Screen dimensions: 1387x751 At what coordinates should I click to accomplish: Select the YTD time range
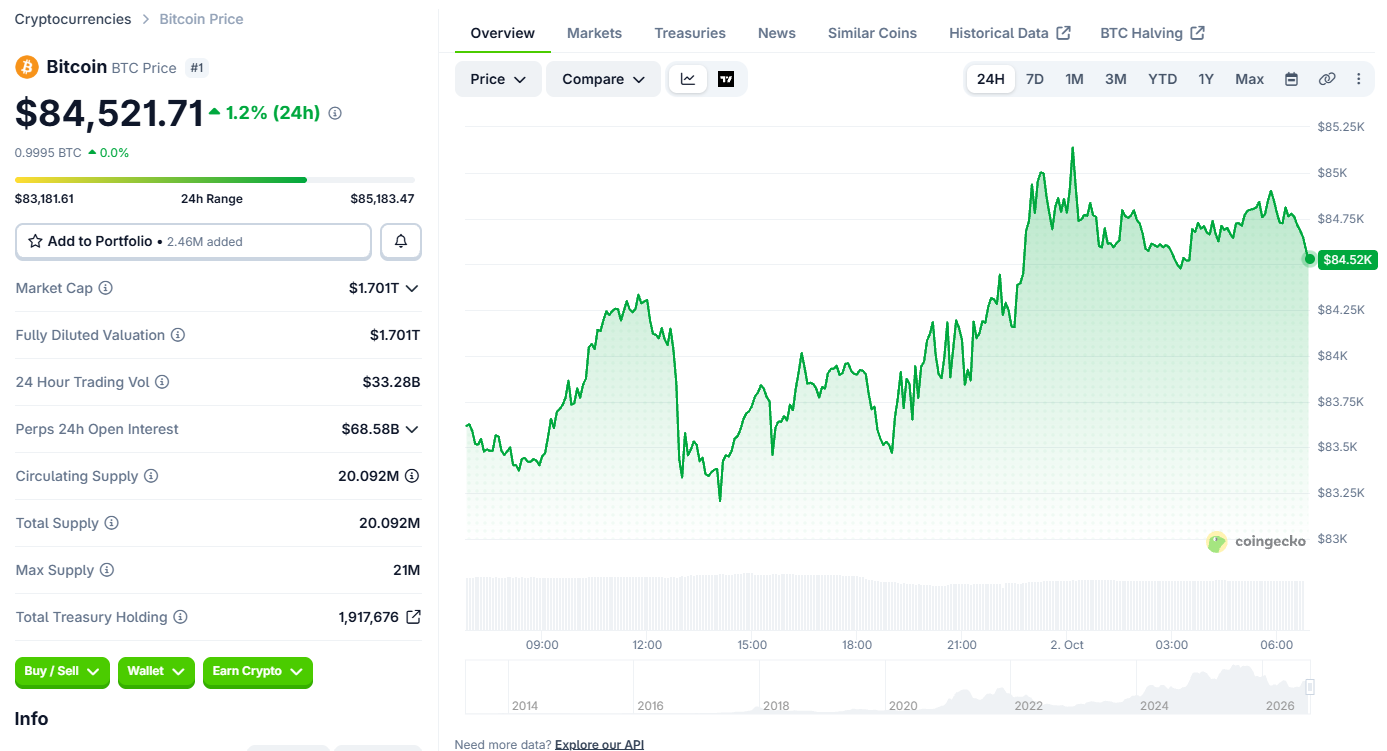pyautogui.click(x=1162, y=79)
